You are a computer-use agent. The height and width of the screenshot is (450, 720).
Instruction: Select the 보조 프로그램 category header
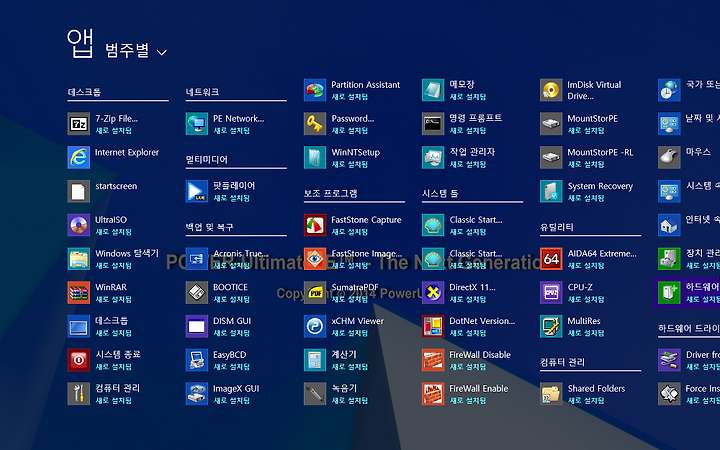pos(331,193)
